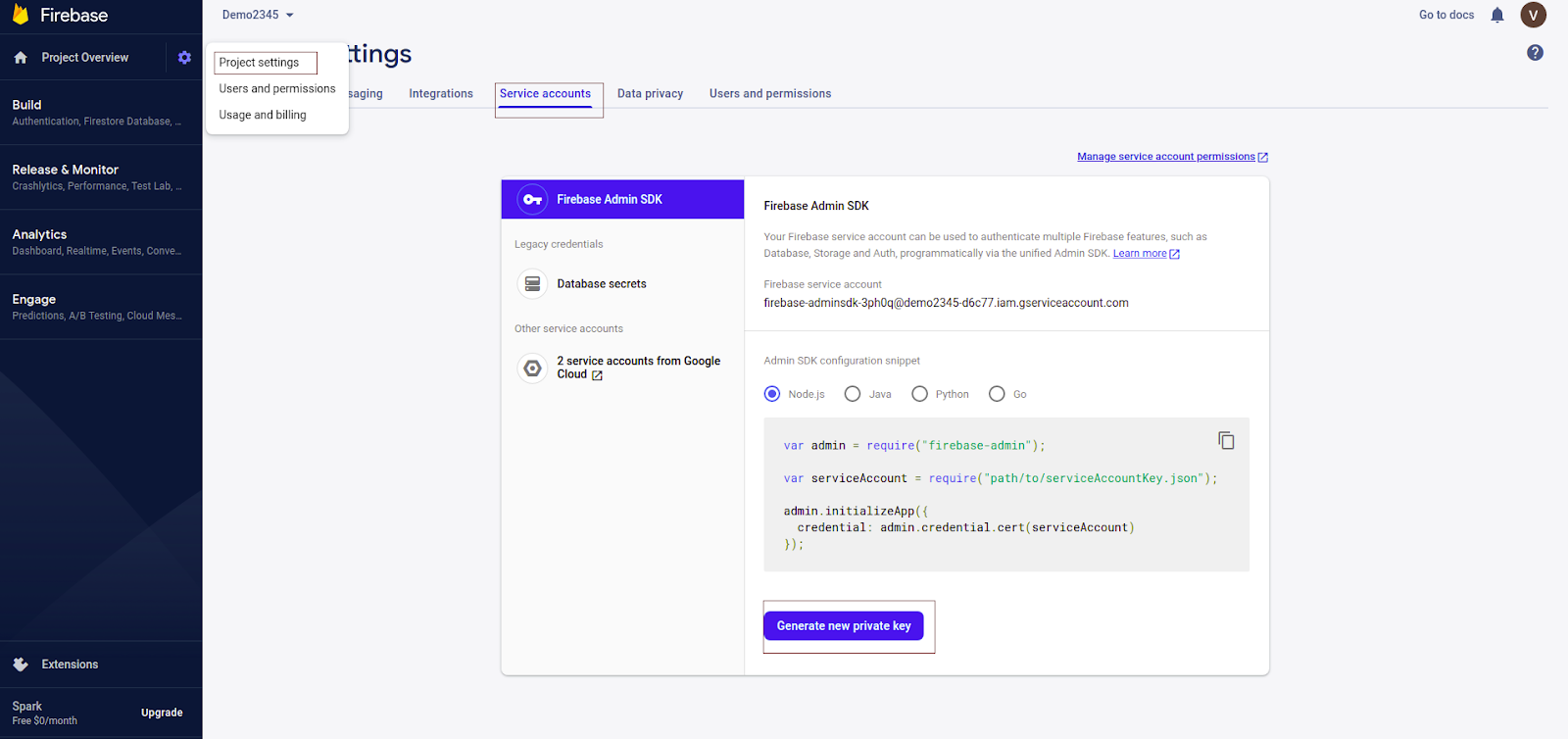Switch to the Integrations tab
The image size is (1568, 739).
click(441, 94)
